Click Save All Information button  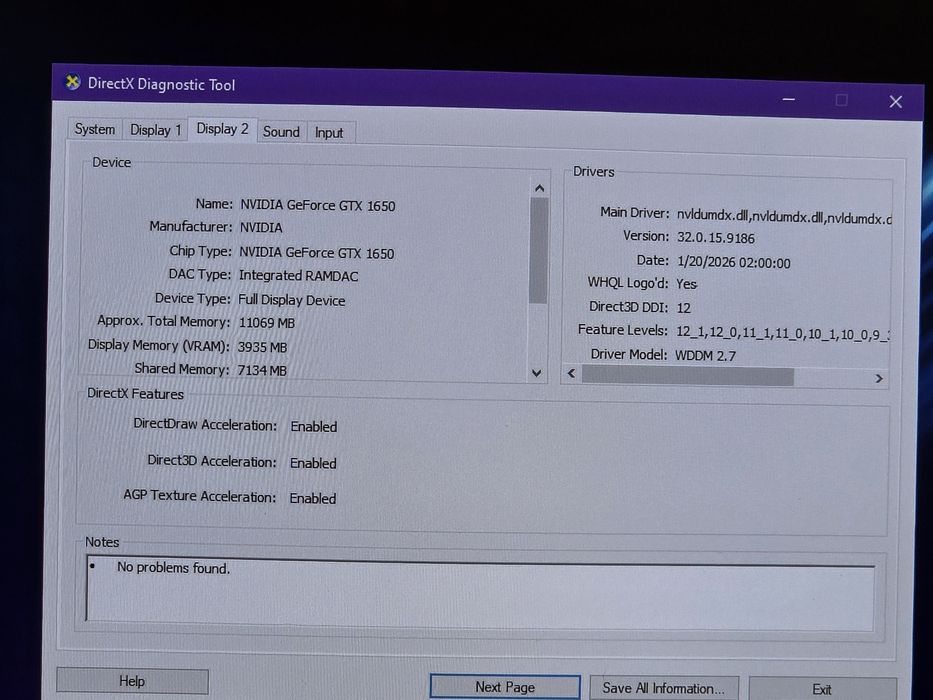click(x=664, y=688)
